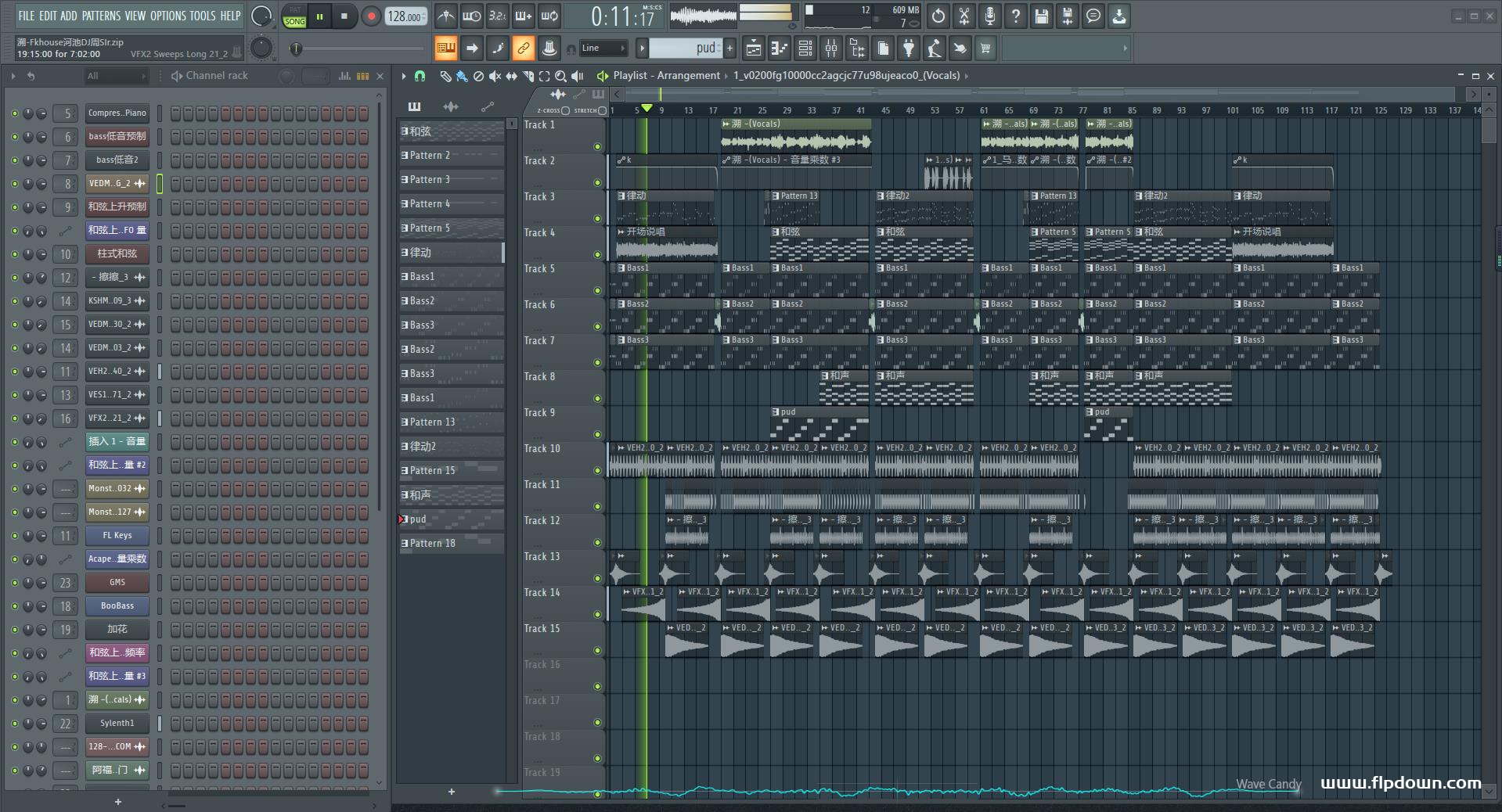Click the undo history icon

(x=938, y=16)
